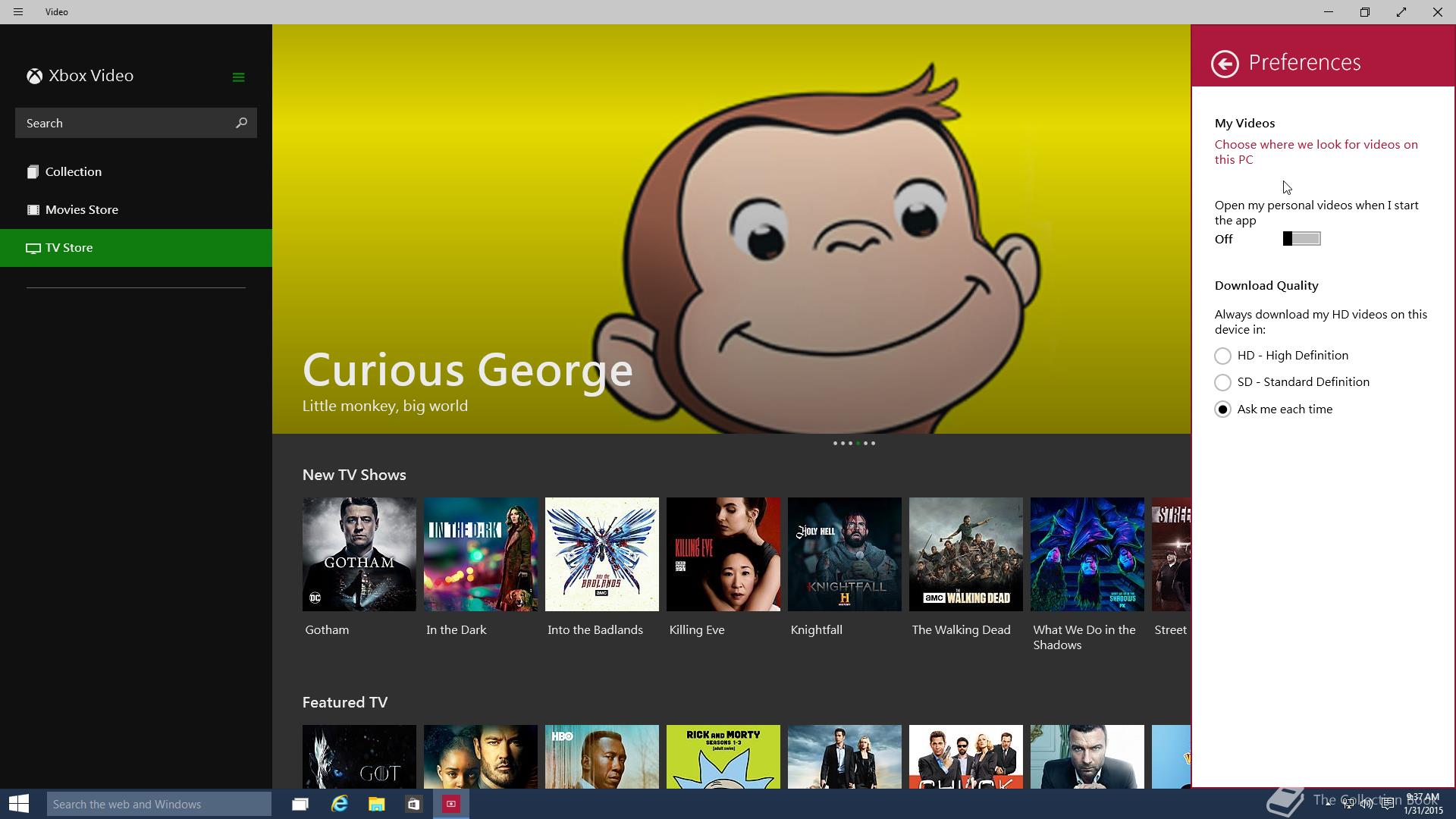The width and height of the screenshot is (1456, 819).
Task: Click the taskbar clock and date
Action: [x=1423, y=804]
